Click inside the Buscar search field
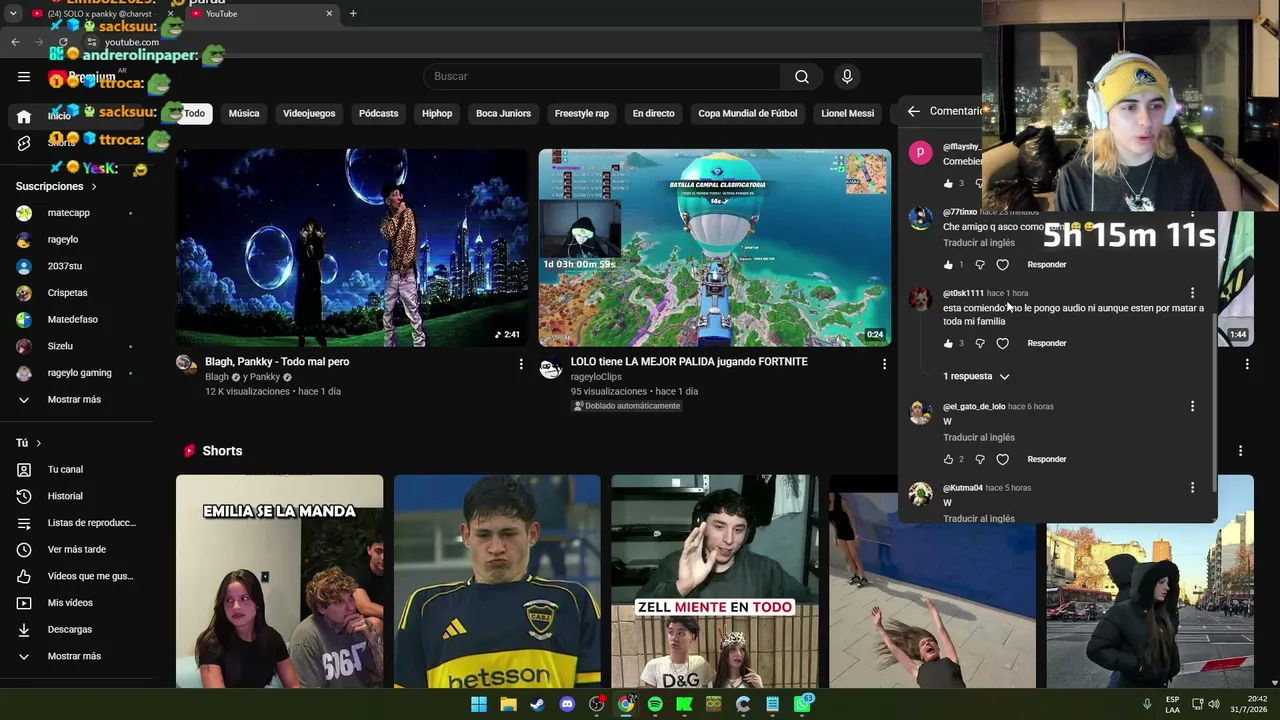 (x=604, y=77)
